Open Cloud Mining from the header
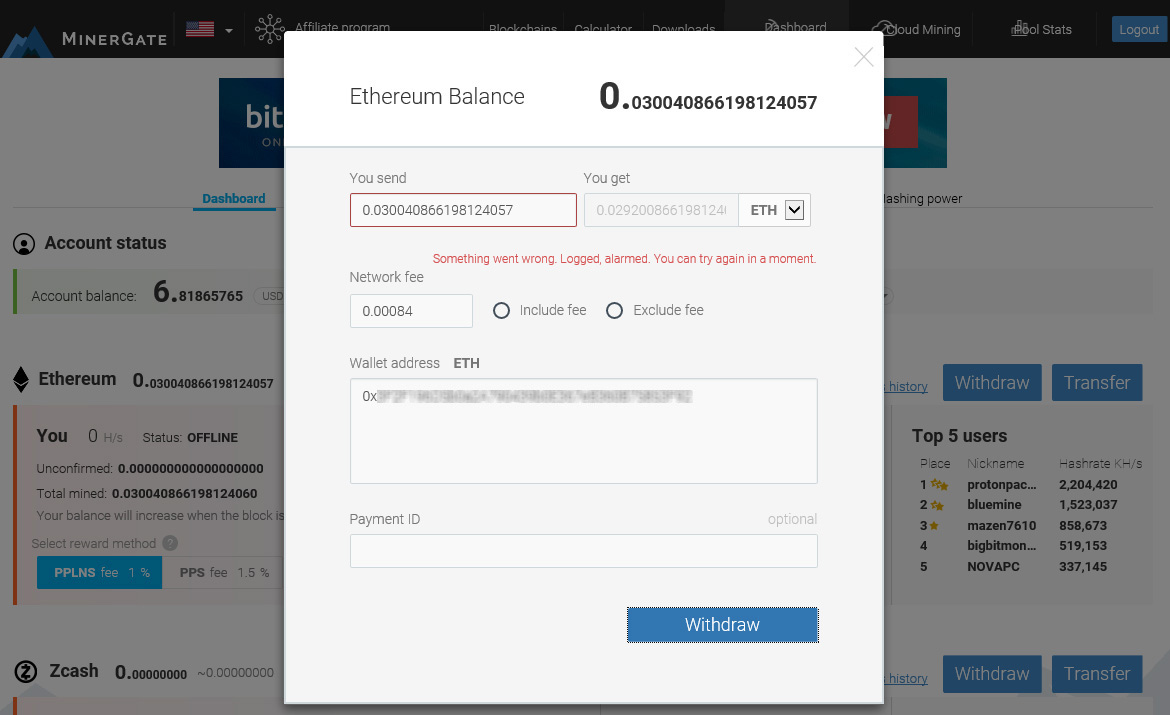 [916, 29]
